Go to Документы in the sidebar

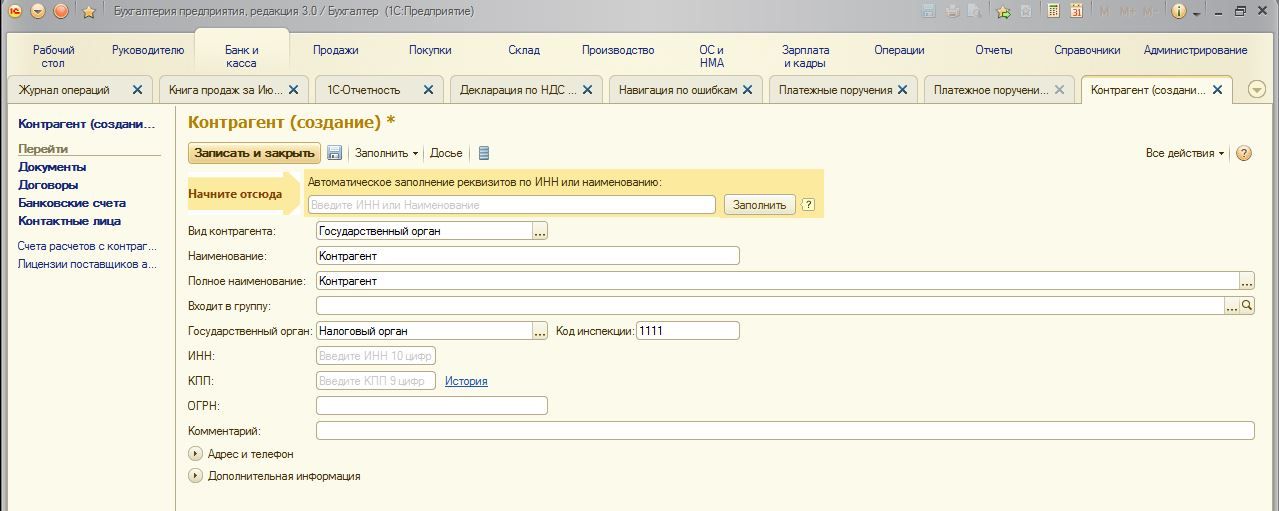click(52, 167)
